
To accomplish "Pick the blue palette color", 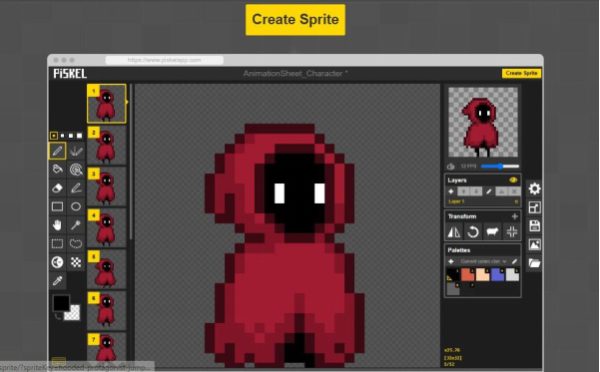I will 497,274.
